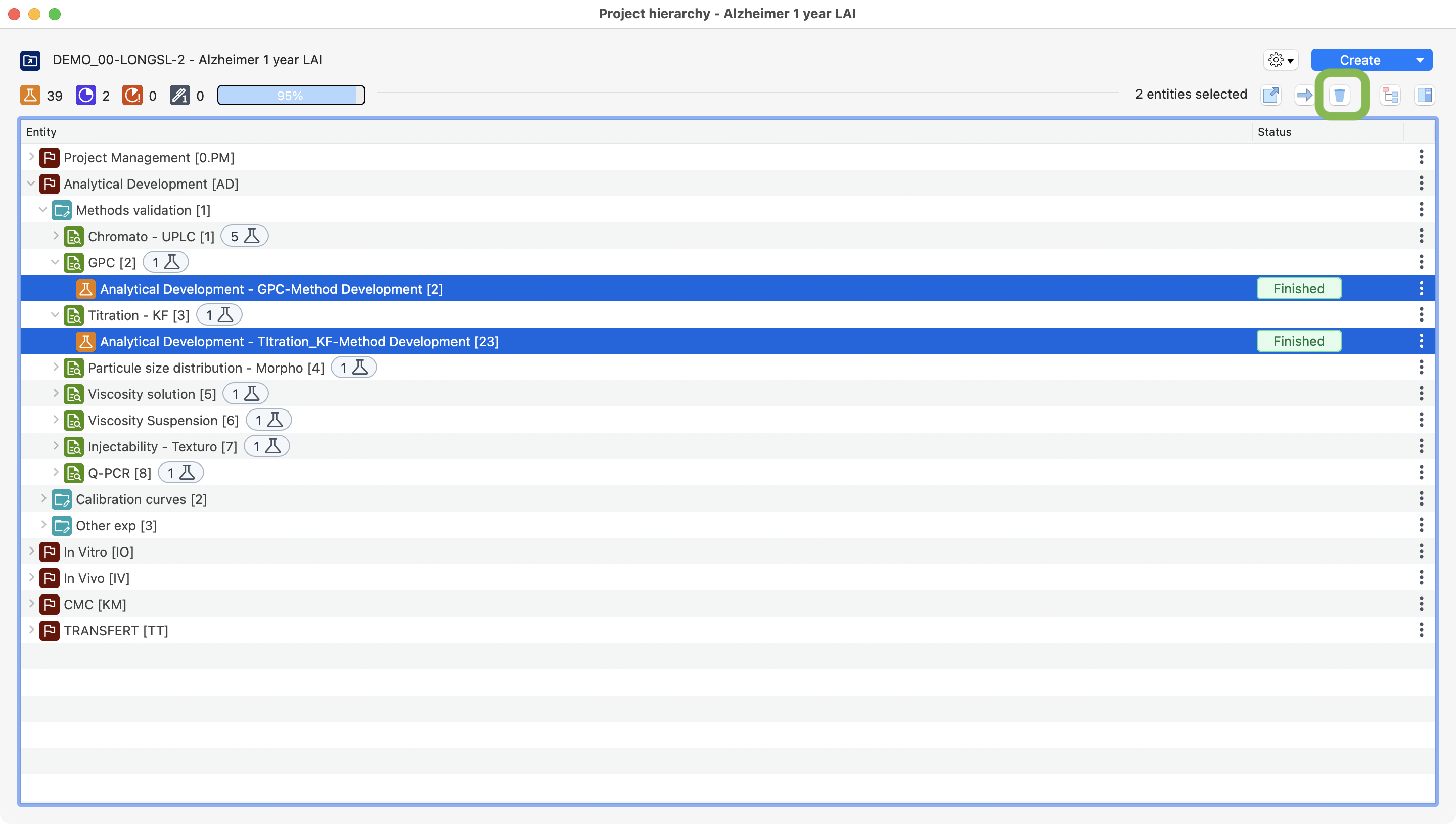Image resolution: width=1456 pixels, height=824 pixels.
Task: Click the purple in-progress clock icon
Action: (86, 95)
